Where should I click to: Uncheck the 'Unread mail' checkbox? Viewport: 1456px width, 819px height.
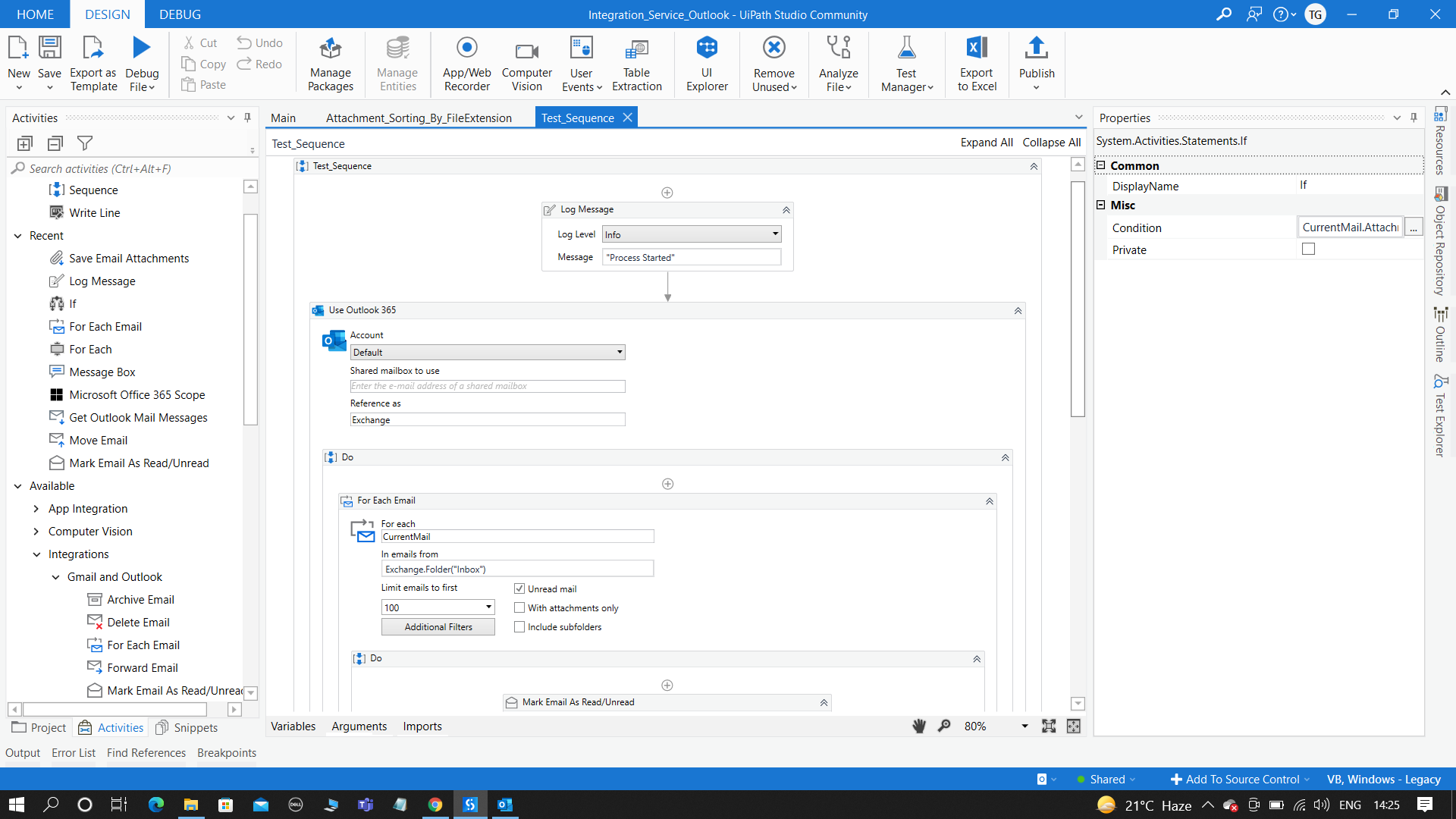pos(519,588)
